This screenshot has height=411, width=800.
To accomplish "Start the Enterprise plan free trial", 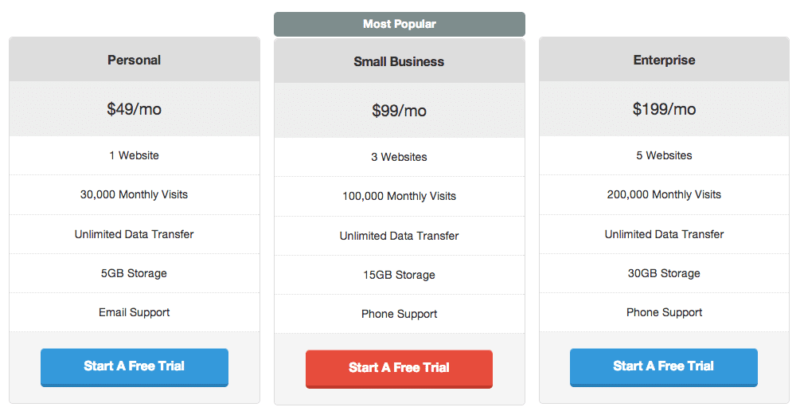I will pyautogui.click(x=664, y=366).
